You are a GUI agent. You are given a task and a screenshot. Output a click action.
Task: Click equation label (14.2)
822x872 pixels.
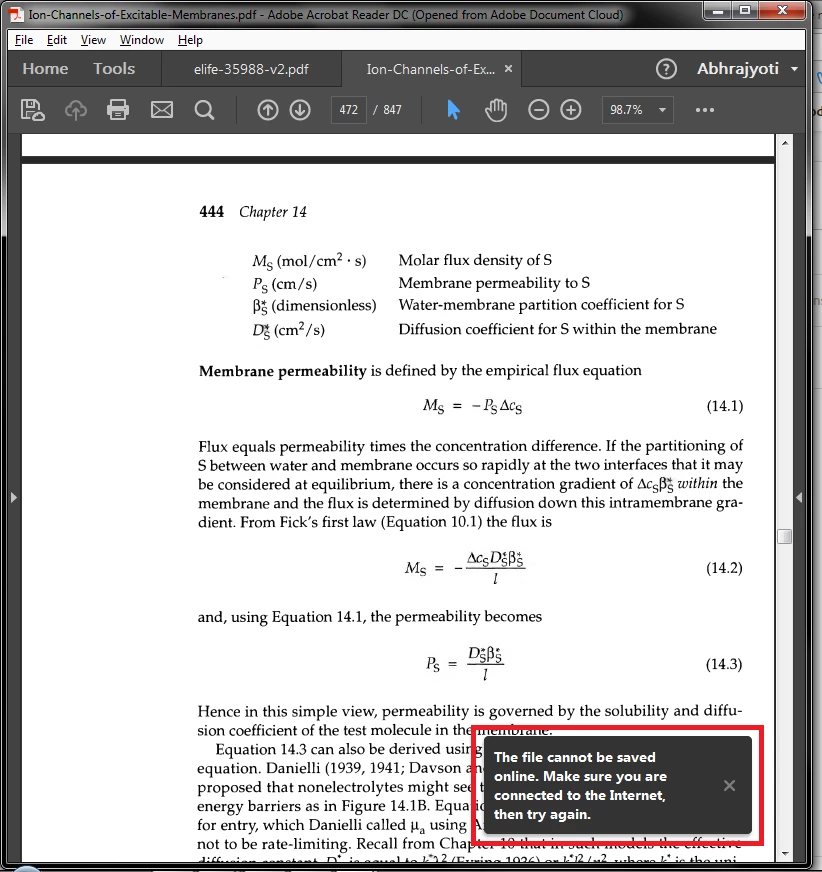pos(724,568)
